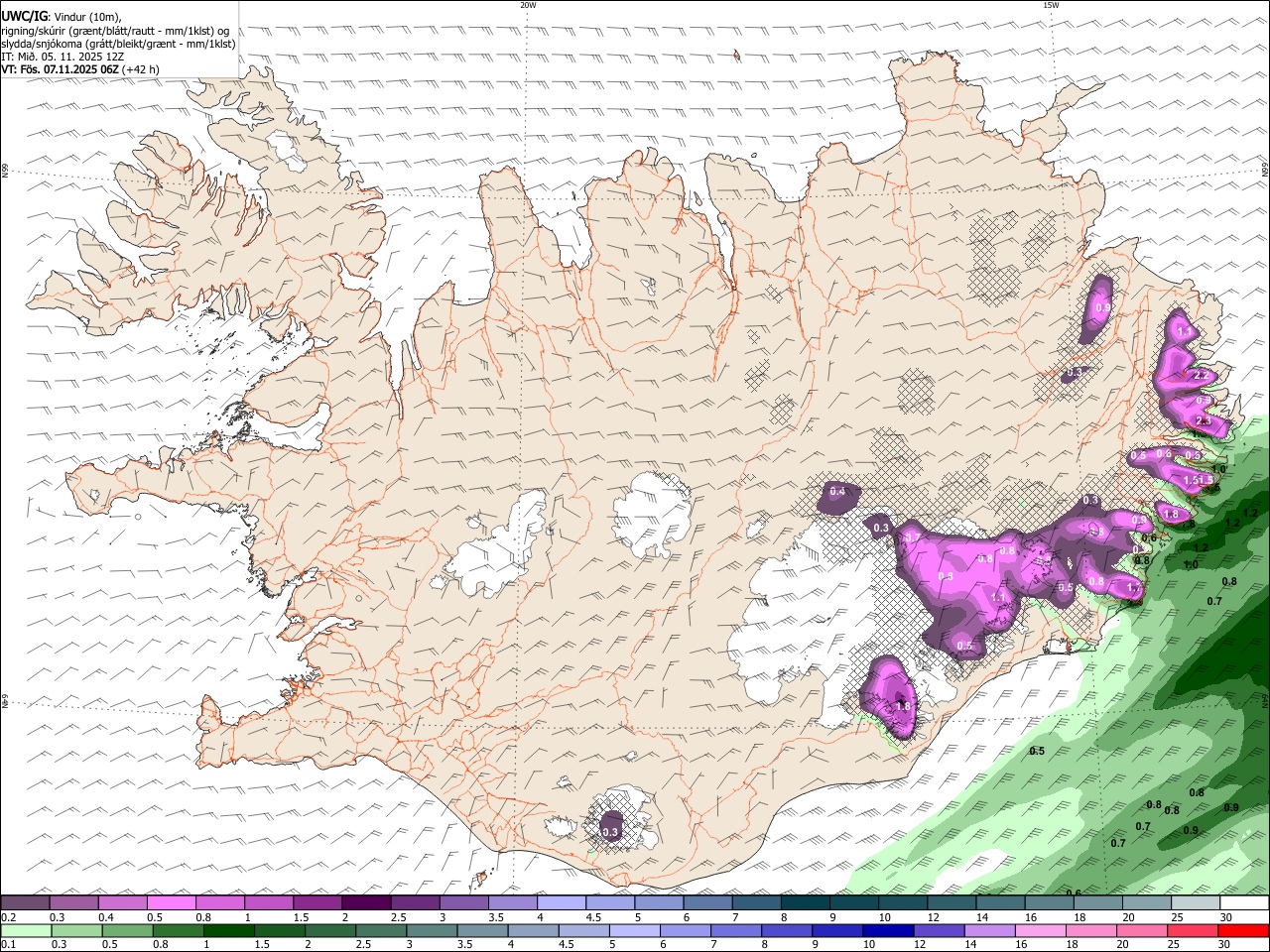Click the 'slydda/snjókoma' legend description line
The height and width of the screenshot is (952, 1270).
pos(118,44)
